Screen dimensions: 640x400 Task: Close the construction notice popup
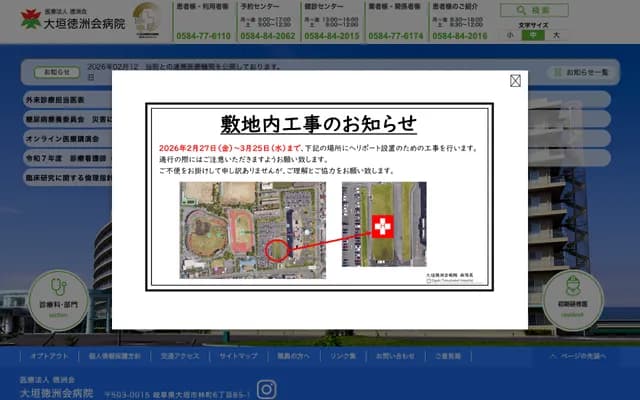[x=515, y=81]
